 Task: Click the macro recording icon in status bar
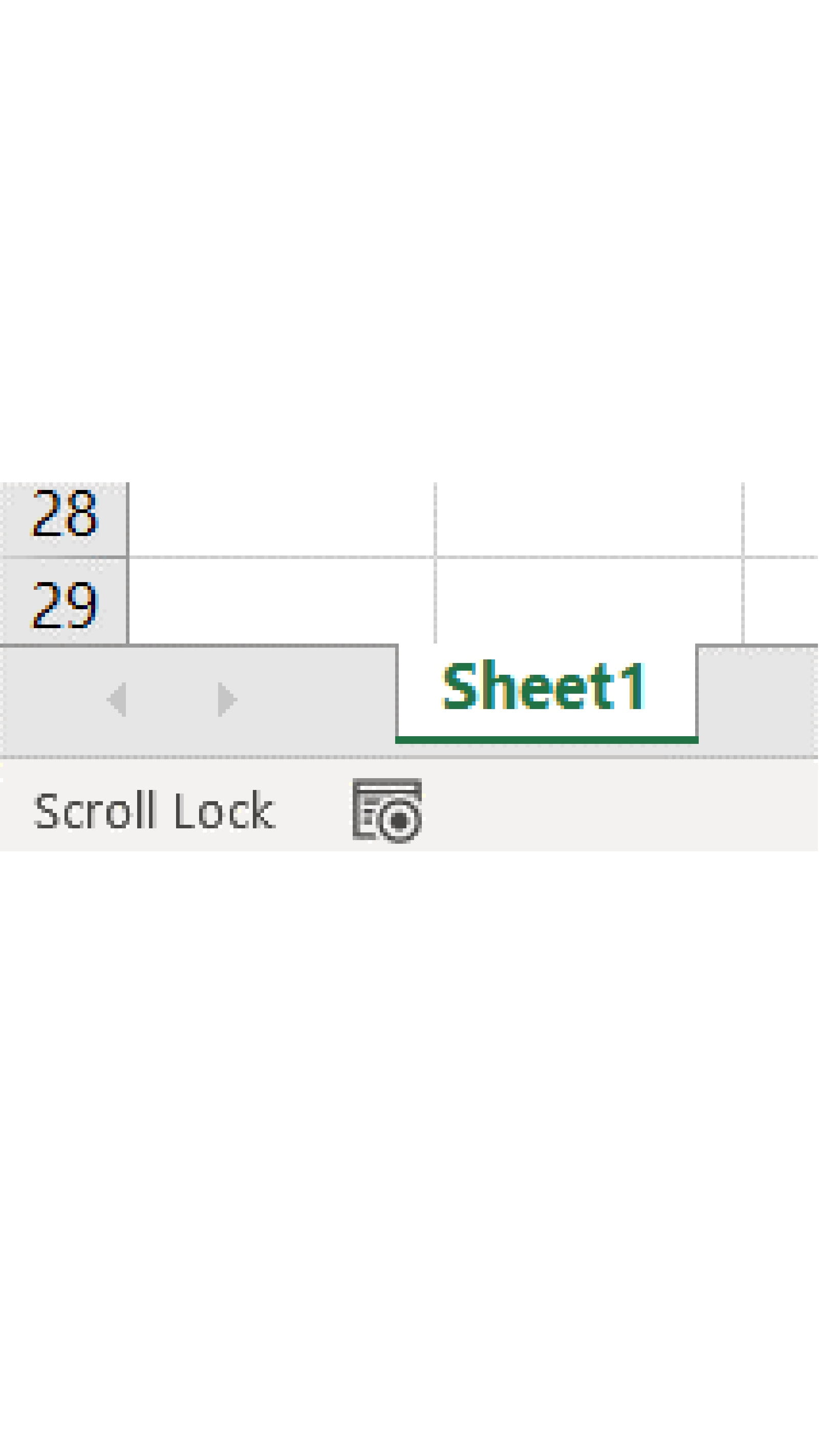387,809
